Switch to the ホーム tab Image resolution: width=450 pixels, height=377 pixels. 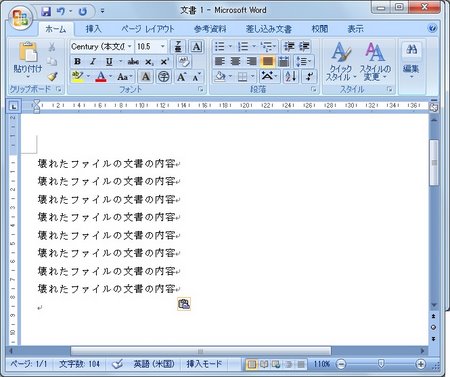(x=55, y=29)
